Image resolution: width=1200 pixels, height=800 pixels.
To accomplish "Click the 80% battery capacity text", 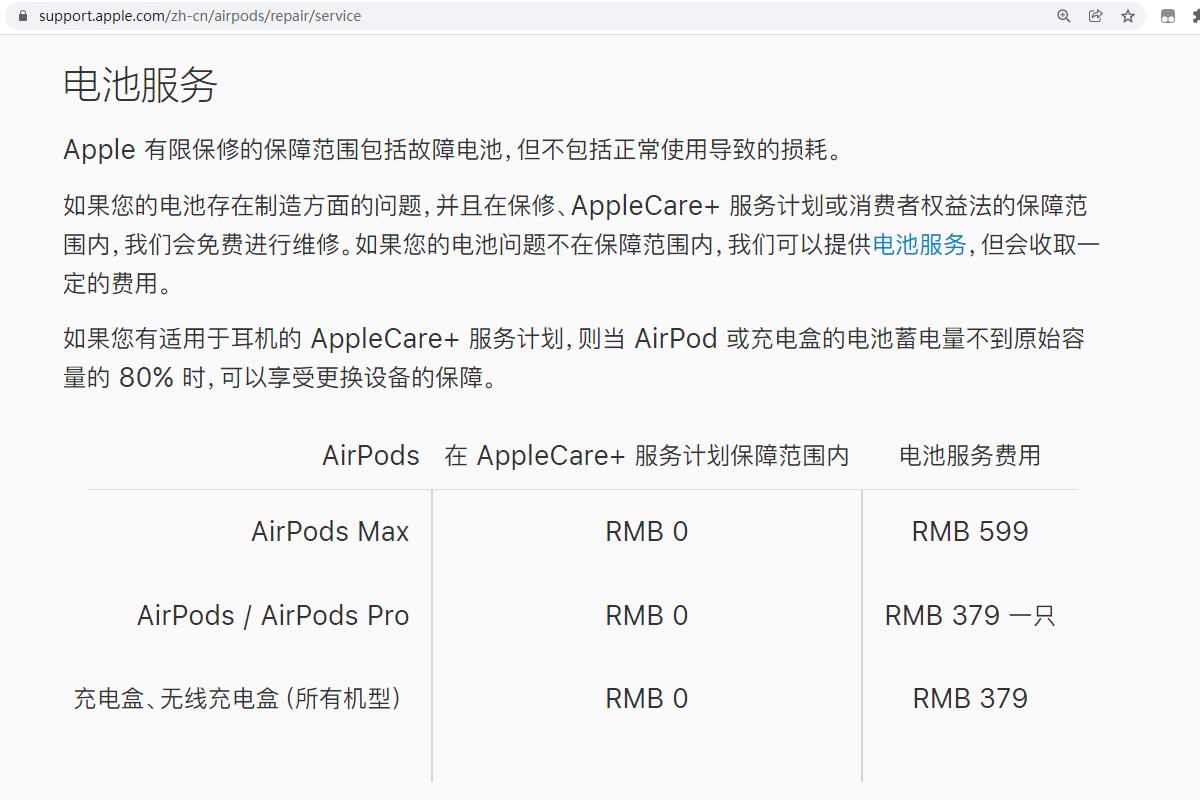I will pyautogui.click(x=146, y=378).
